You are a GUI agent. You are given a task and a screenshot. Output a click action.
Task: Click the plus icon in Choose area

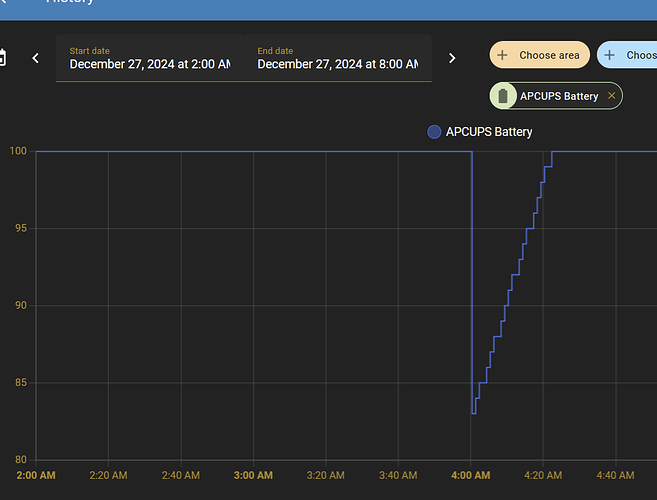(503, 55)
